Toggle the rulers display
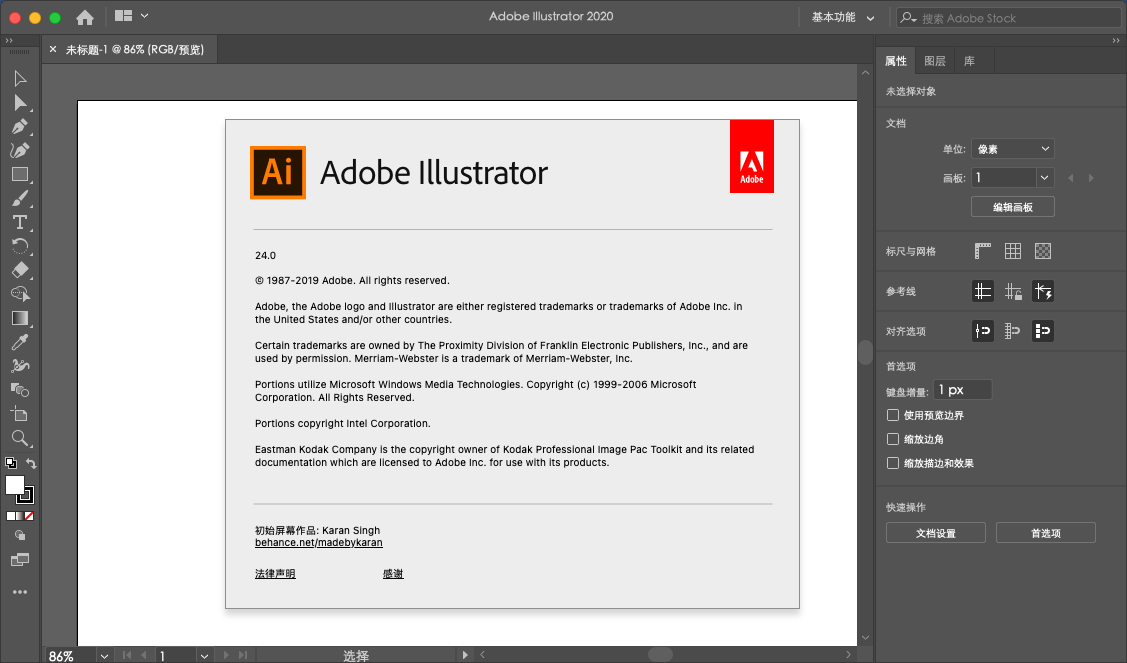 tap(983, 251)
